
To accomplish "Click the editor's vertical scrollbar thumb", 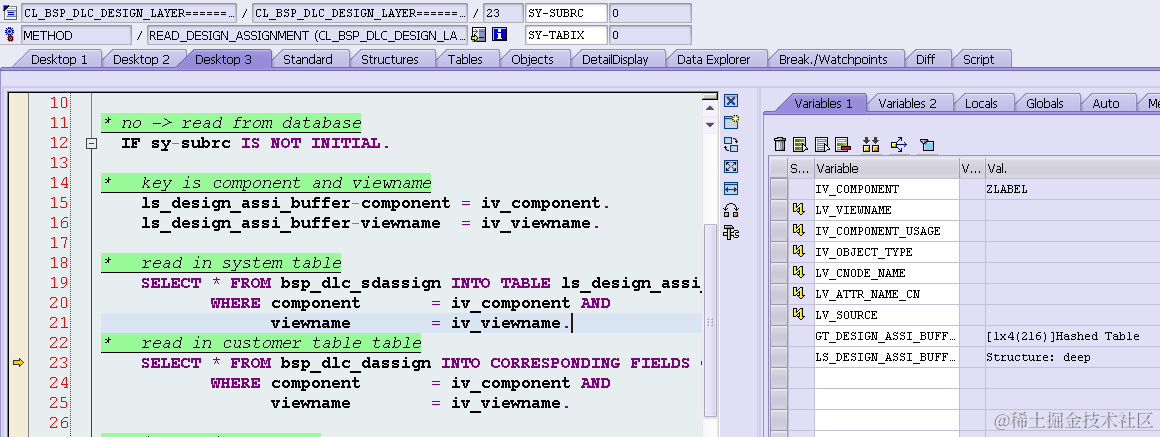I will tap(710, 319).
